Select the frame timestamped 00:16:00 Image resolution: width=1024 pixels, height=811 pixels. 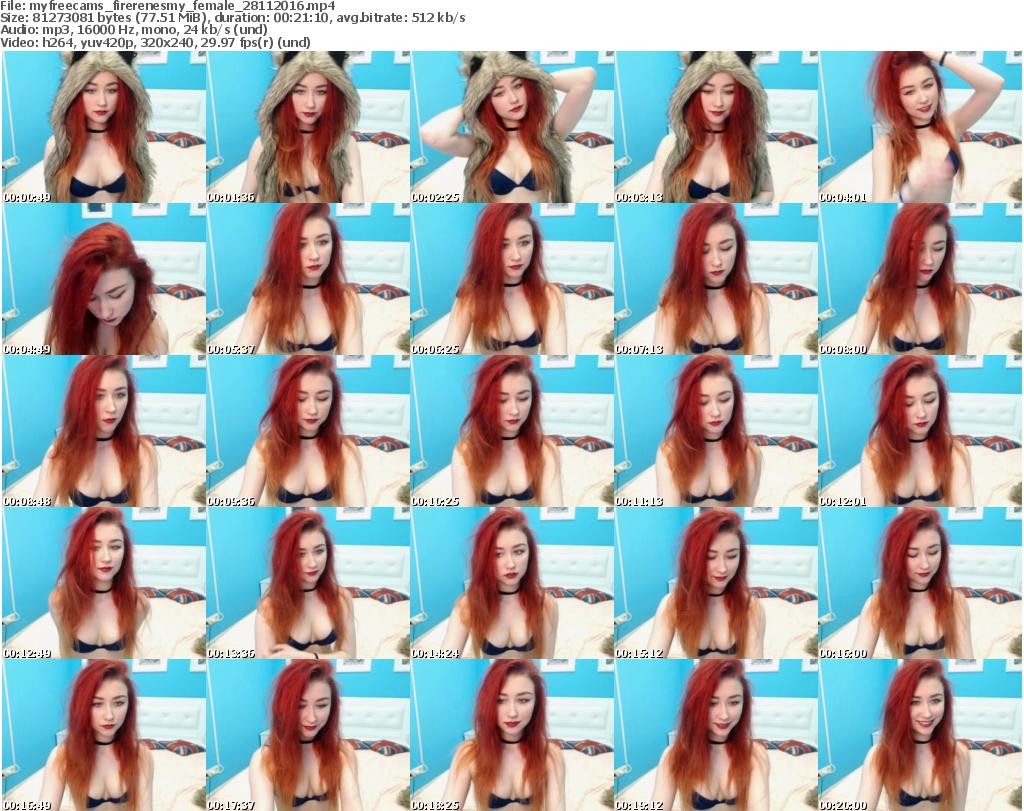(x=920, y=583)
